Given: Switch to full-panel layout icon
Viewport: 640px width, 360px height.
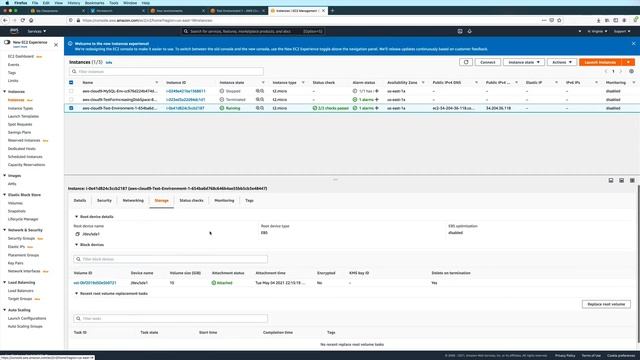Looking at the screenshot, I should pos(632,180).
